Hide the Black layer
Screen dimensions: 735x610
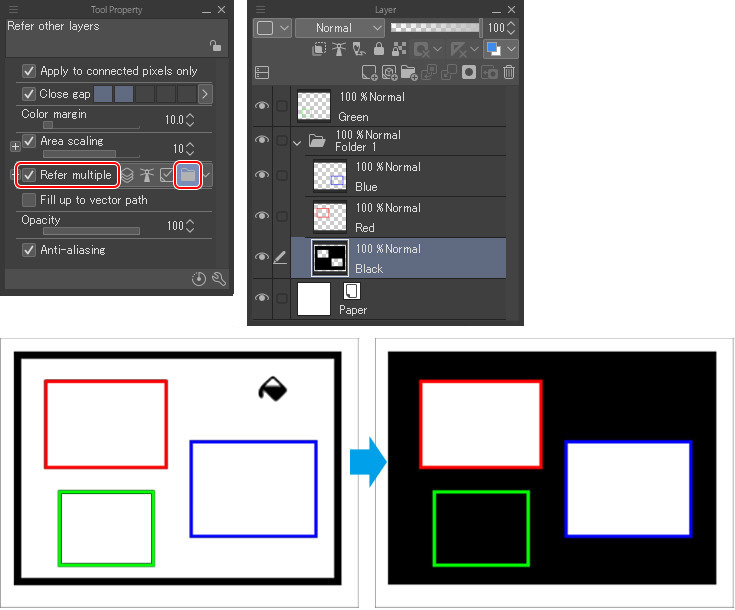262,257
